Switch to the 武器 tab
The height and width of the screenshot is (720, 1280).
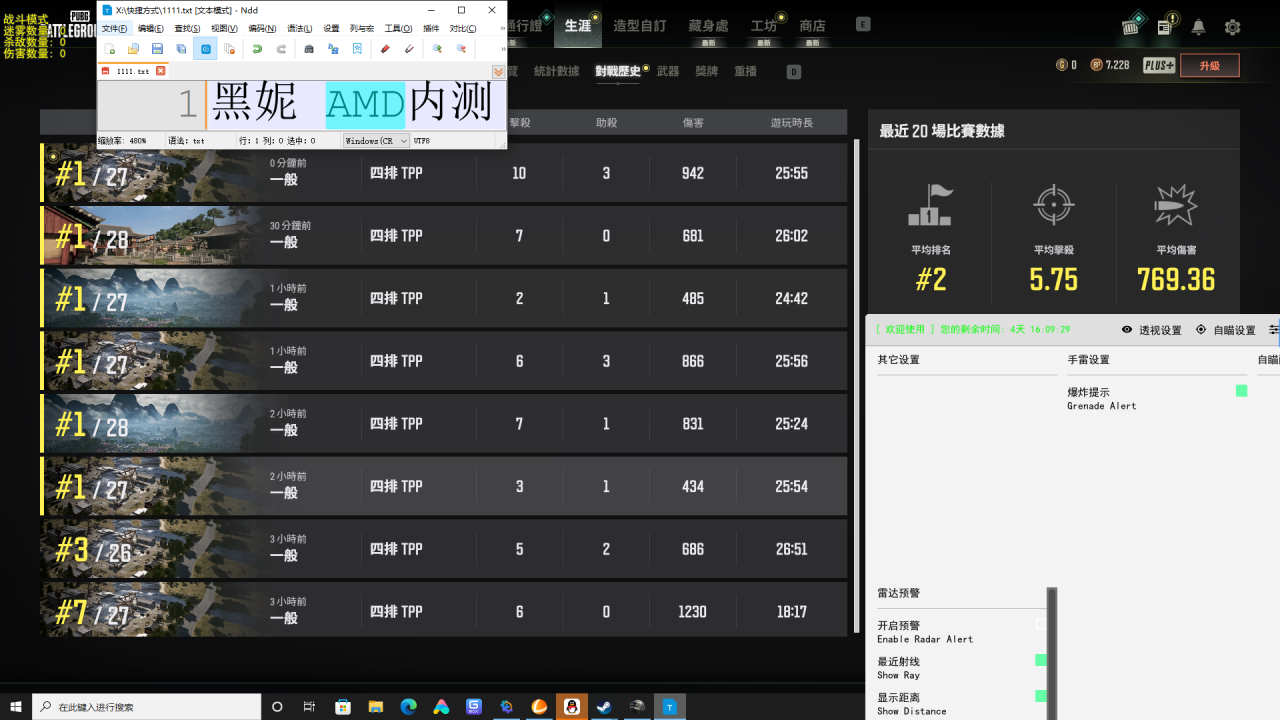tap(668, 71)
